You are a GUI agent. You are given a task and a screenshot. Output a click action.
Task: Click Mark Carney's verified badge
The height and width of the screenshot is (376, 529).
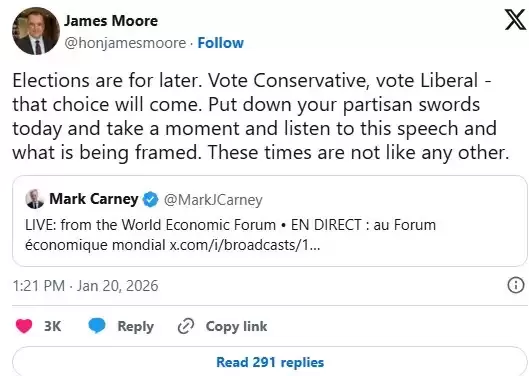(150, 199)
